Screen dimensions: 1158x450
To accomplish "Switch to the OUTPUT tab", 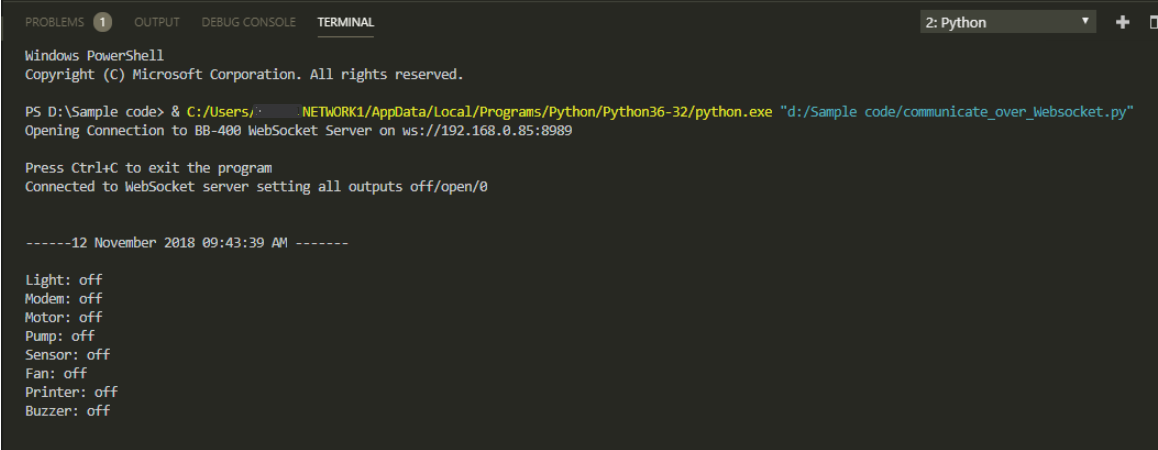I will click(x=156, y=22).
